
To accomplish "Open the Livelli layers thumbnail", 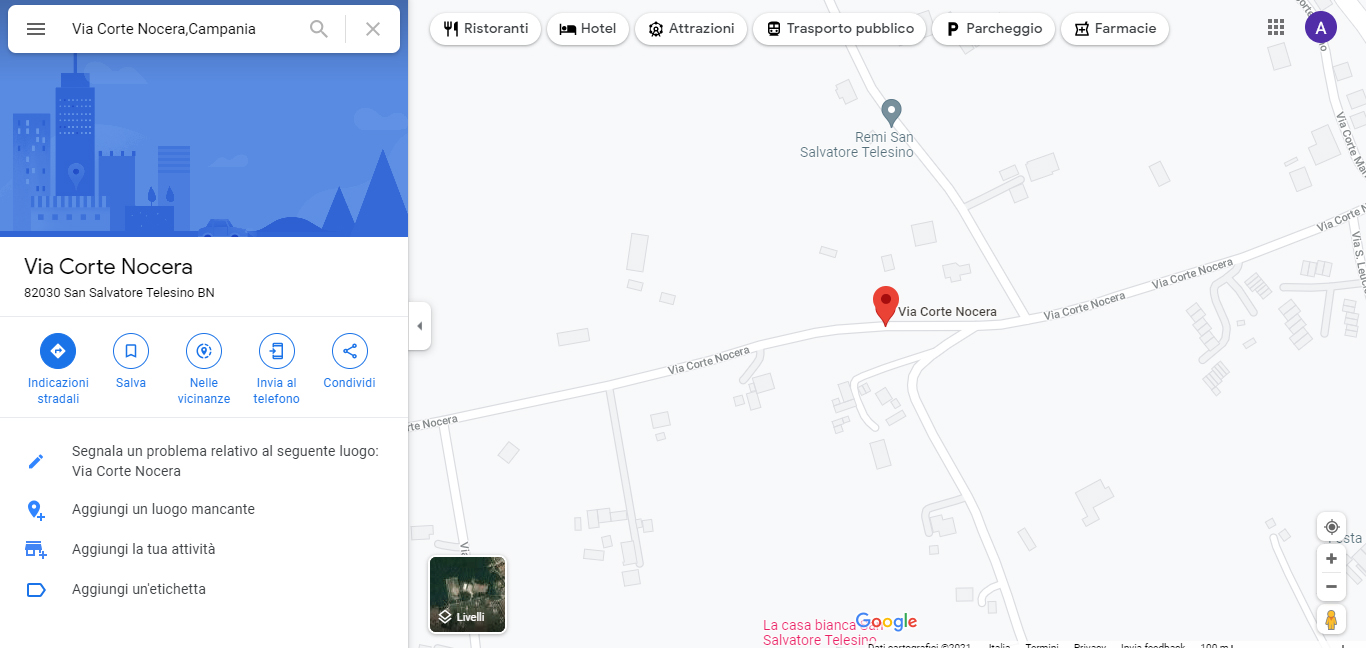I will [467, 595].
